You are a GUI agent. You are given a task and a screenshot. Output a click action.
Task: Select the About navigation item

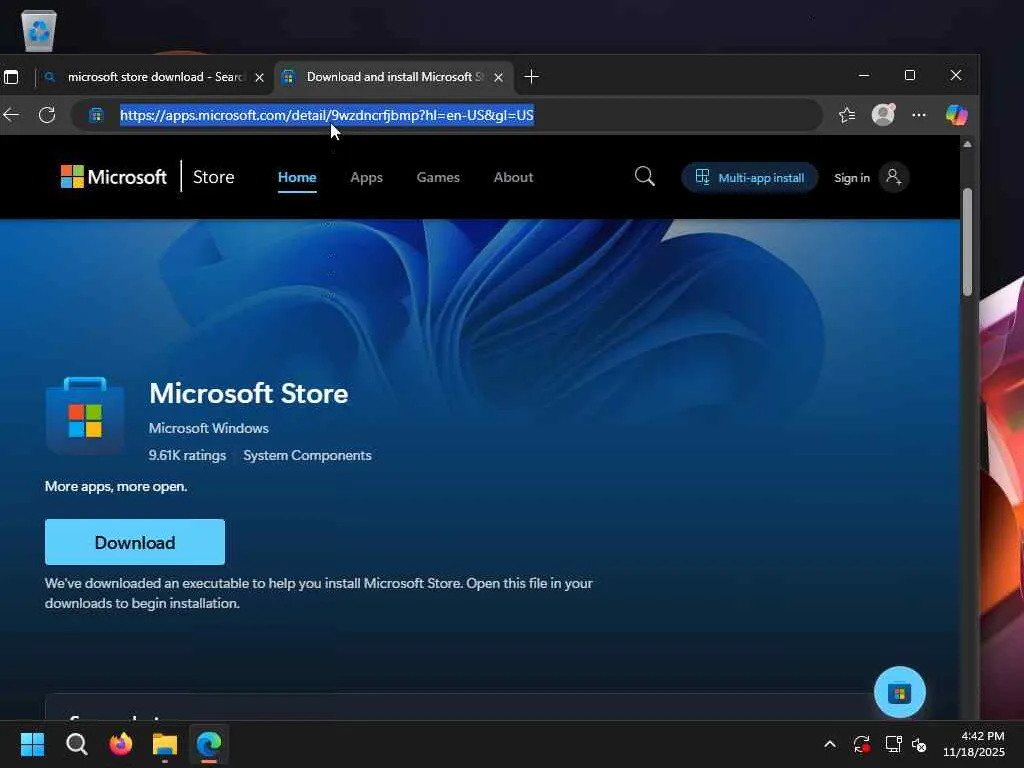coord(513,178)
